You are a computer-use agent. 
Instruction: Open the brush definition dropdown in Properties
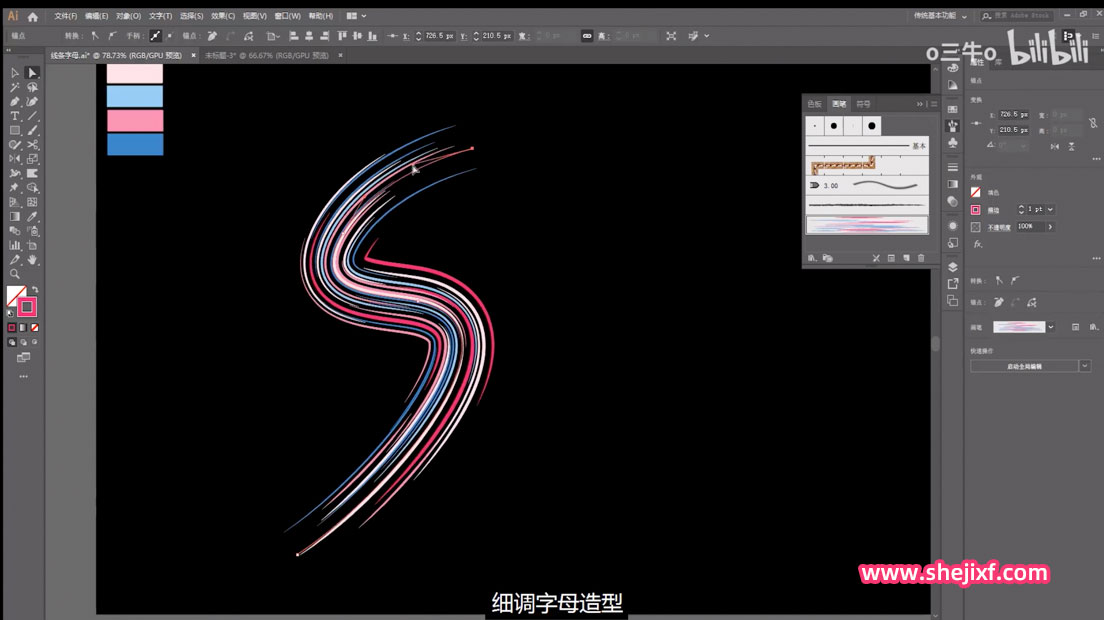tap(1050, 326)
